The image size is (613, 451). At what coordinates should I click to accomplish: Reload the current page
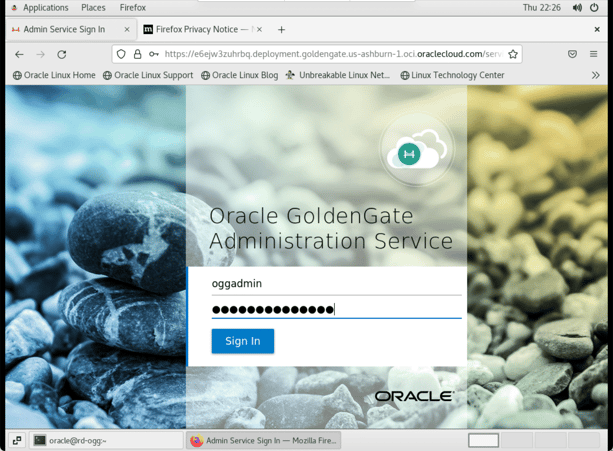61,54
